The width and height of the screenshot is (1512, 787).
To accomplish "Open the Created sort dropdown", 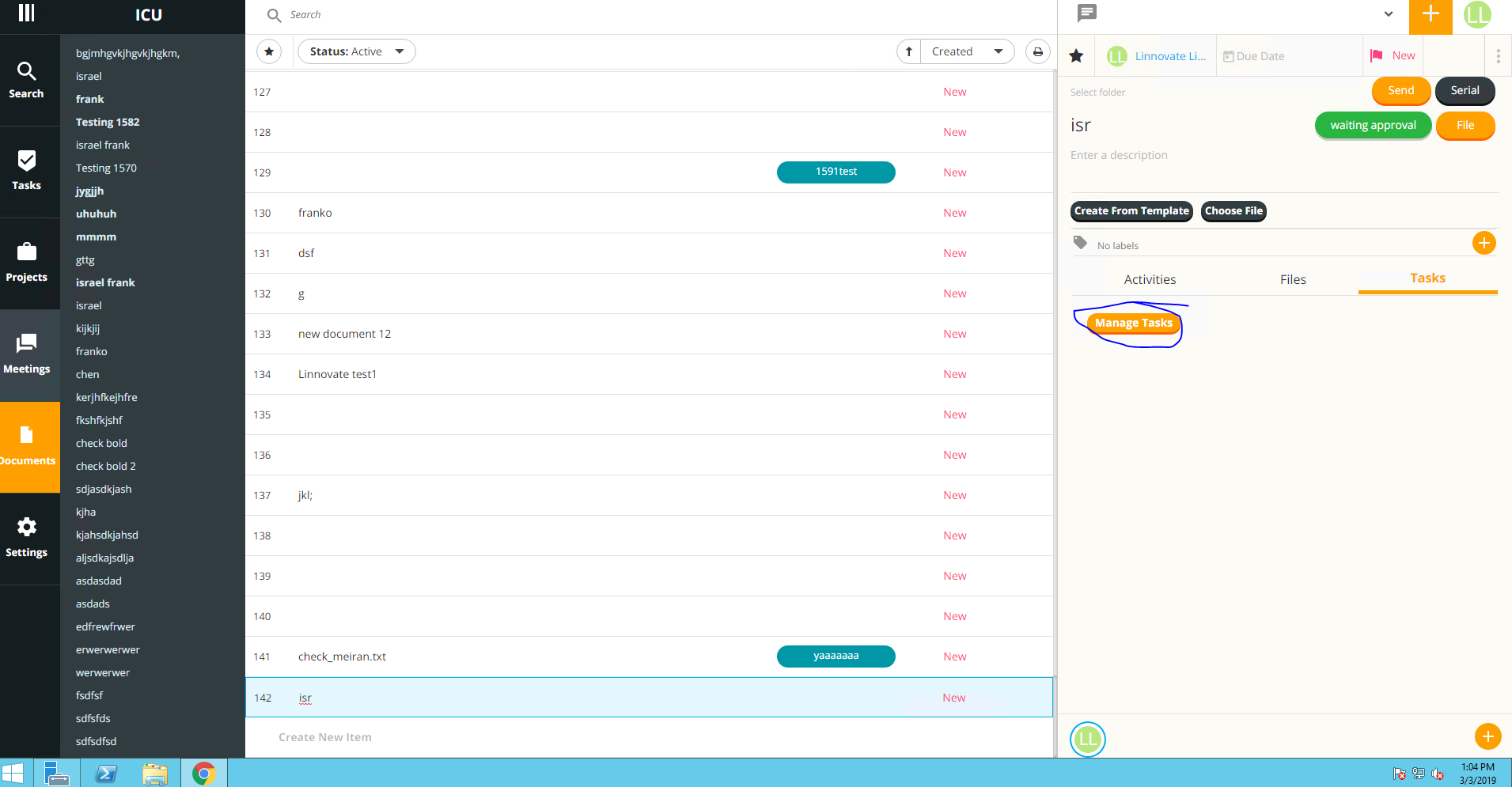I will 968,51.
